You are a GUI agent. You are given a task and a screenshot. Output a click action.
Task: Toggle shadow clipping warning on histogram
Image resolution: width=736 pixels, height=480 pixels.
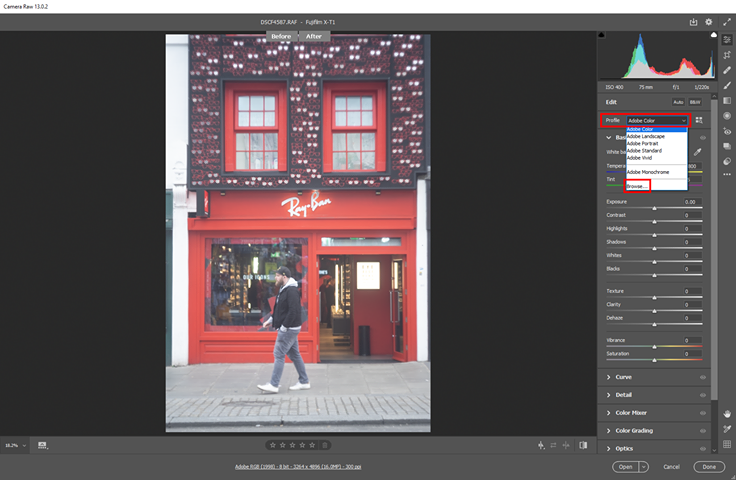[602, 35]
